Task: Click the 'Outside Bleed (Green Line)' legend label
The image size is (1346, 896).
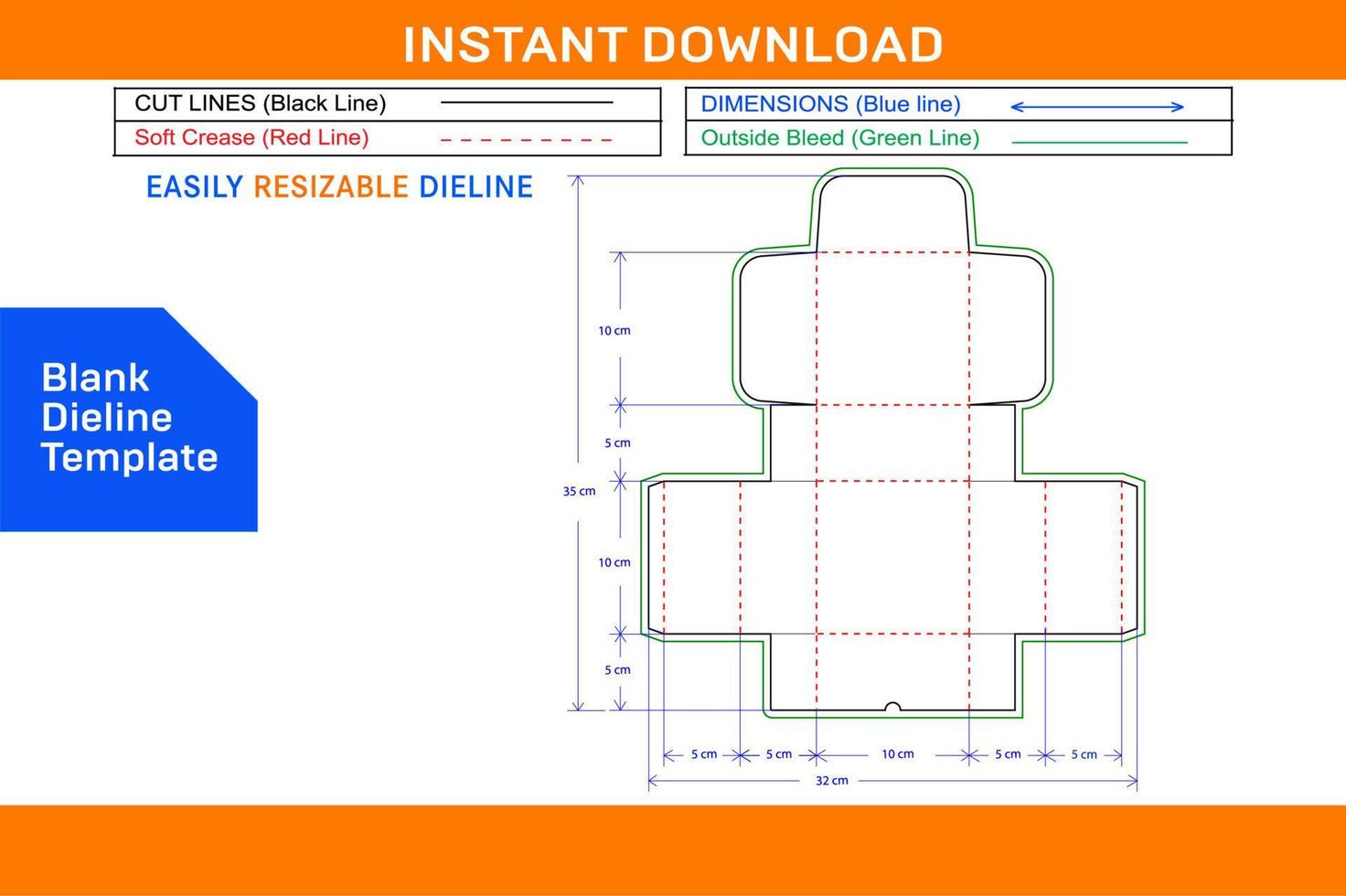Action: (840, 138)
